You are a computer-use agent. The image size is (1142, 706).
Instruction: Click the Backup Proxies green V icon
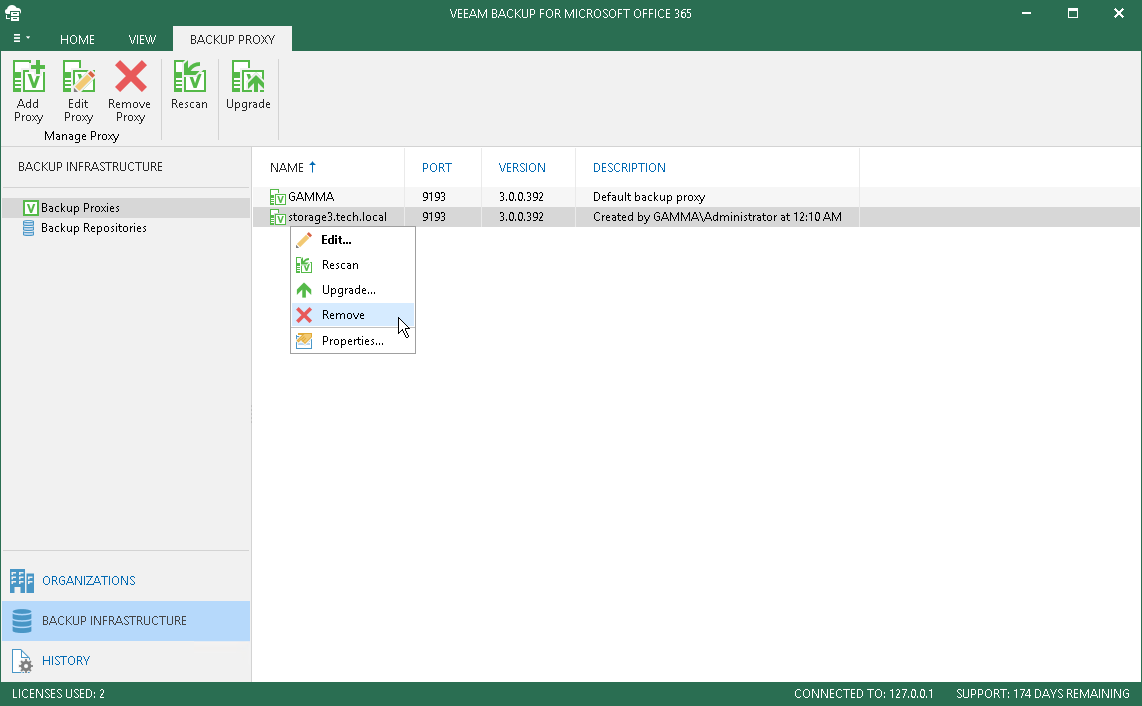point(30,208)
